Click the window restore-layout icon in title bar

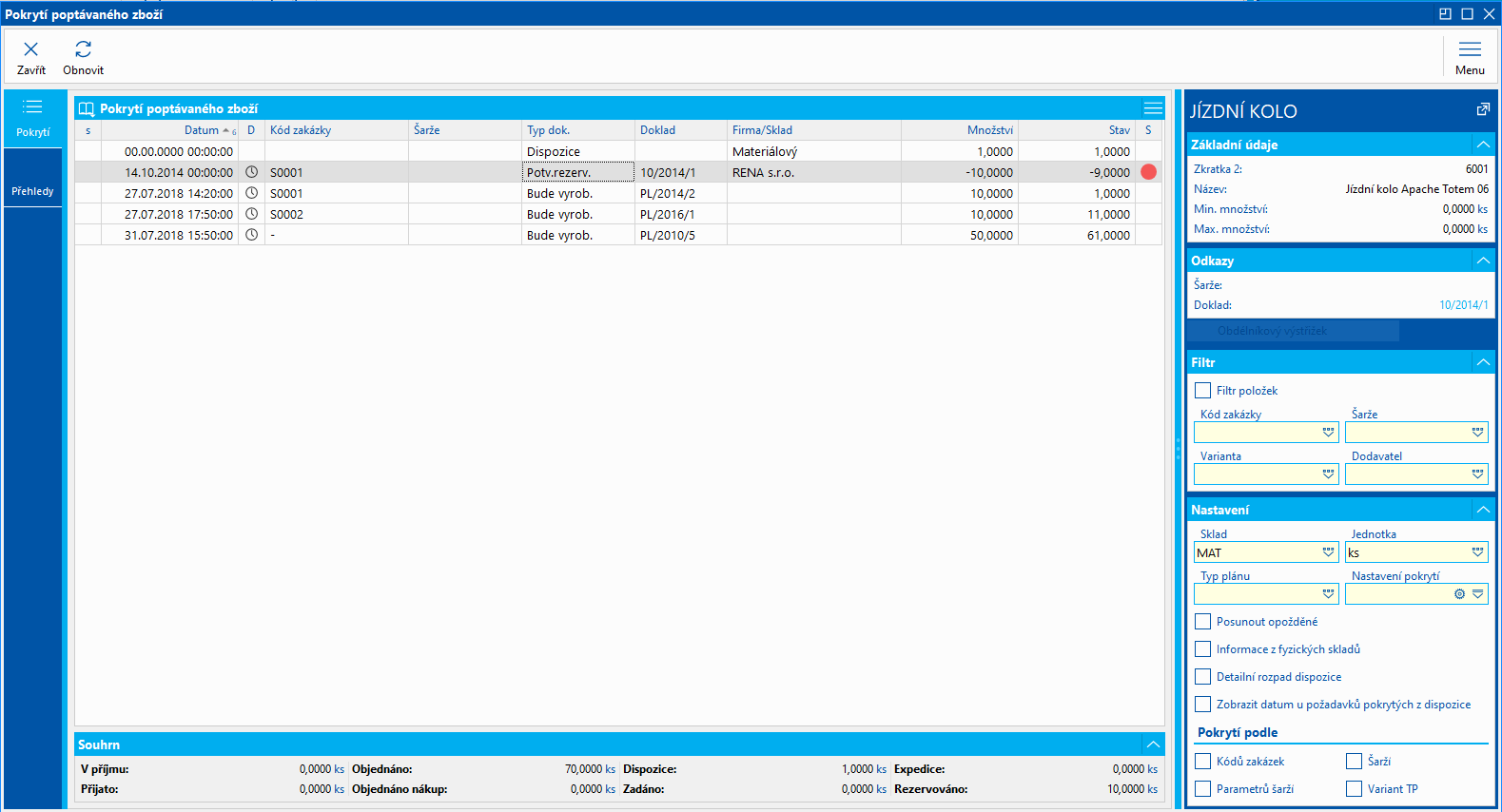pos(1445,13)
